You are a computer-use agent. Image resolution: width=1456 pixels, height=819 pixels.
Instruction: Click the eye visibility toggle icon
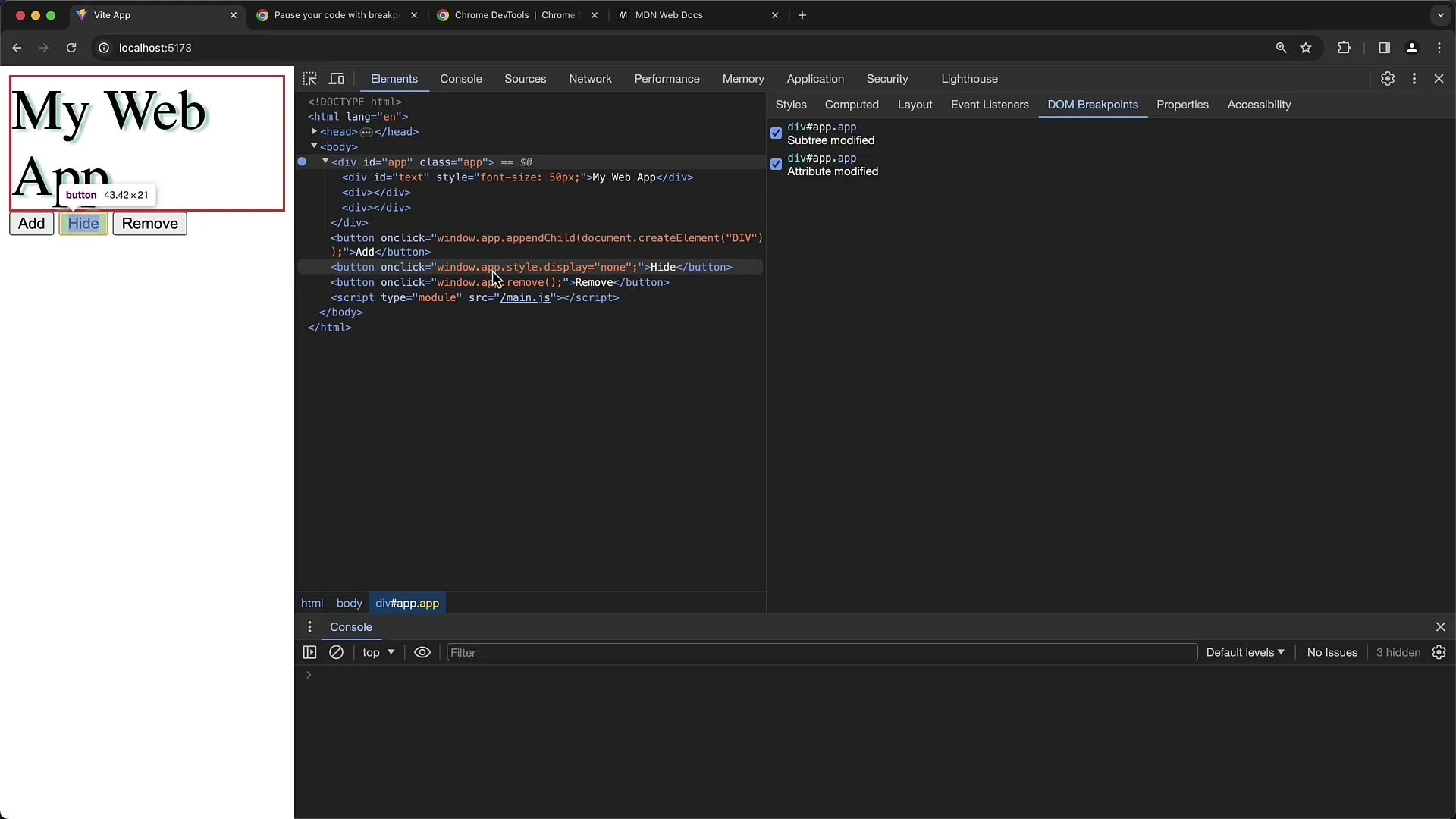[x=422, y=652]
